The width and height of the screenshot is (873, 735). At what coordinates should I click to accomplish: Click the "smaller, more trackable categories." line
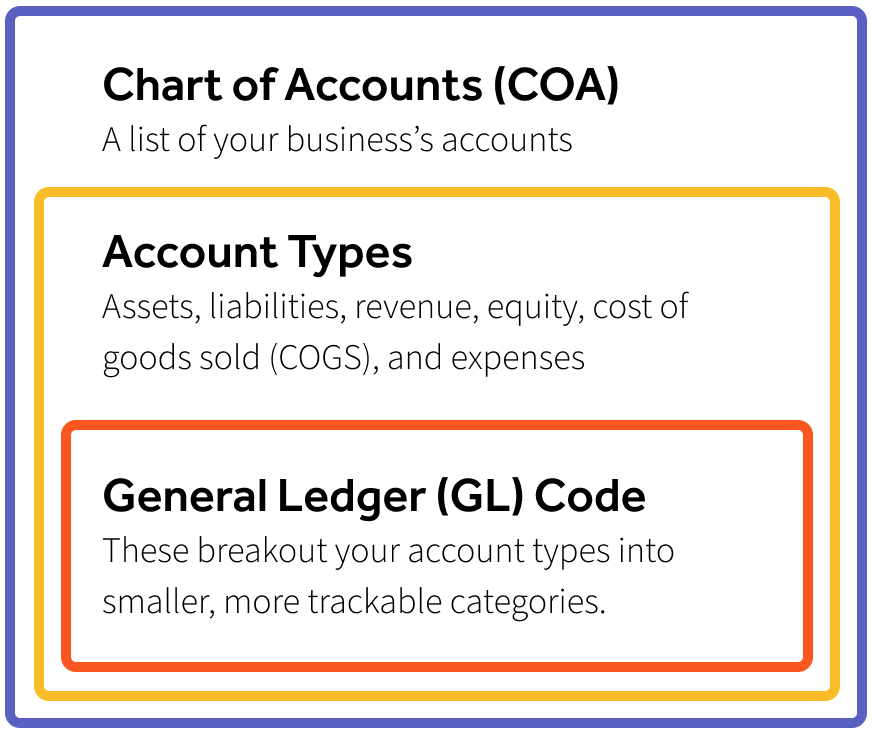(x=354, y=603)
